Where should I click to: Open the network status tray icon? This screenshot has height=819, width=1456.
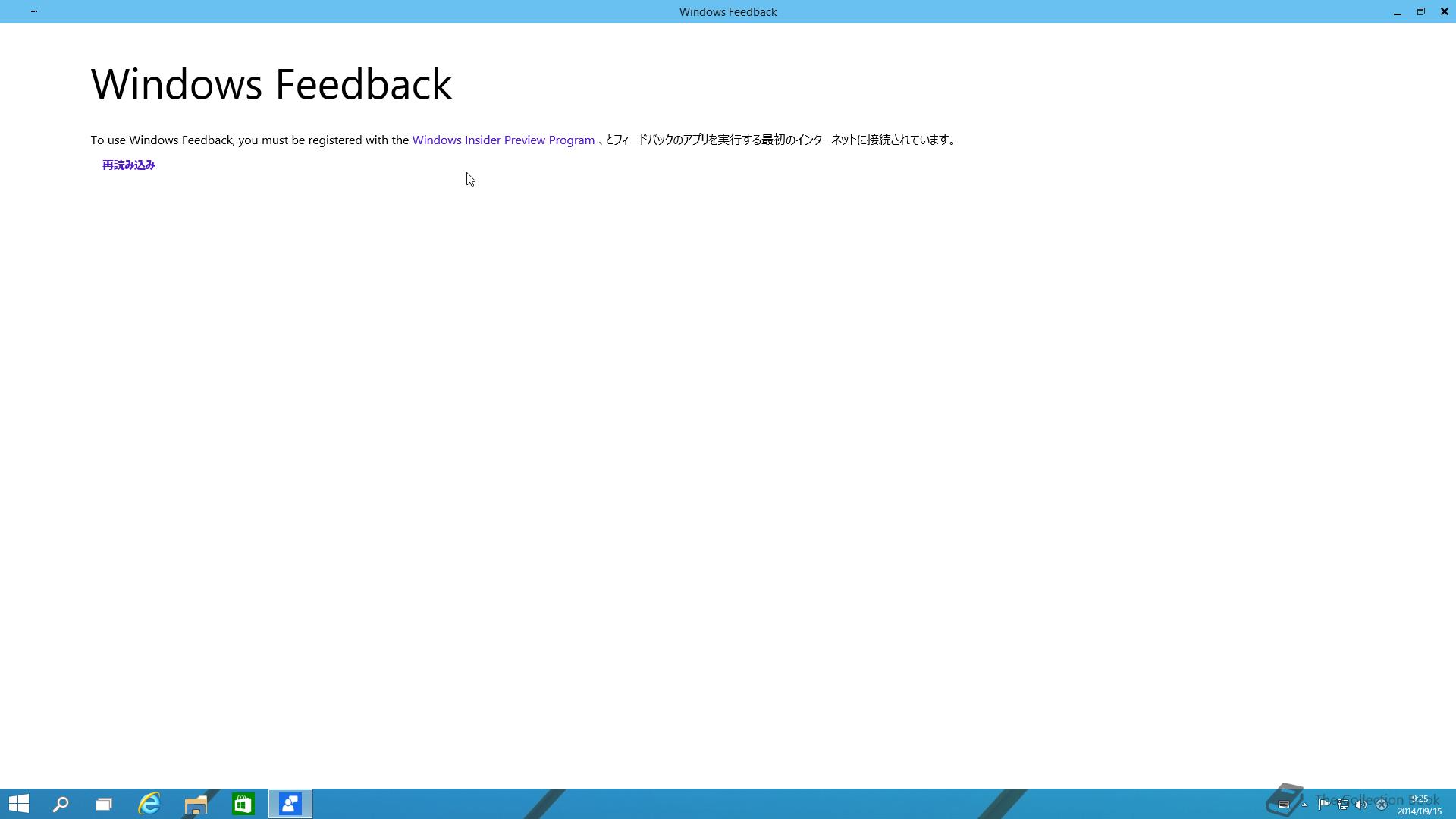click(1342, 805)
